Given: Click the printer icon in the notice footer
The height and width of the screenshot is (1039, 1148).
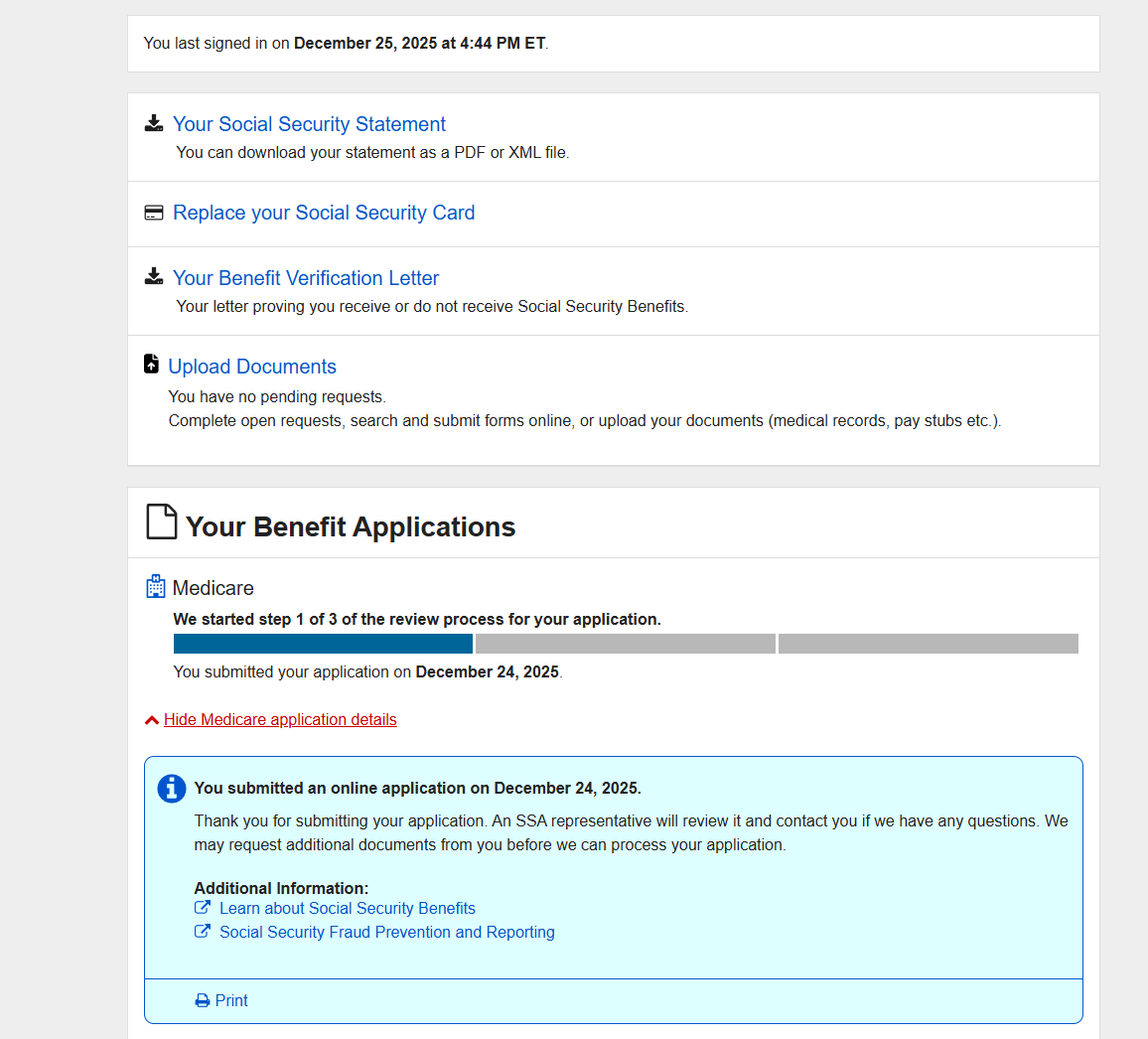Looking at the screenshot, I should click(203, 1001).
